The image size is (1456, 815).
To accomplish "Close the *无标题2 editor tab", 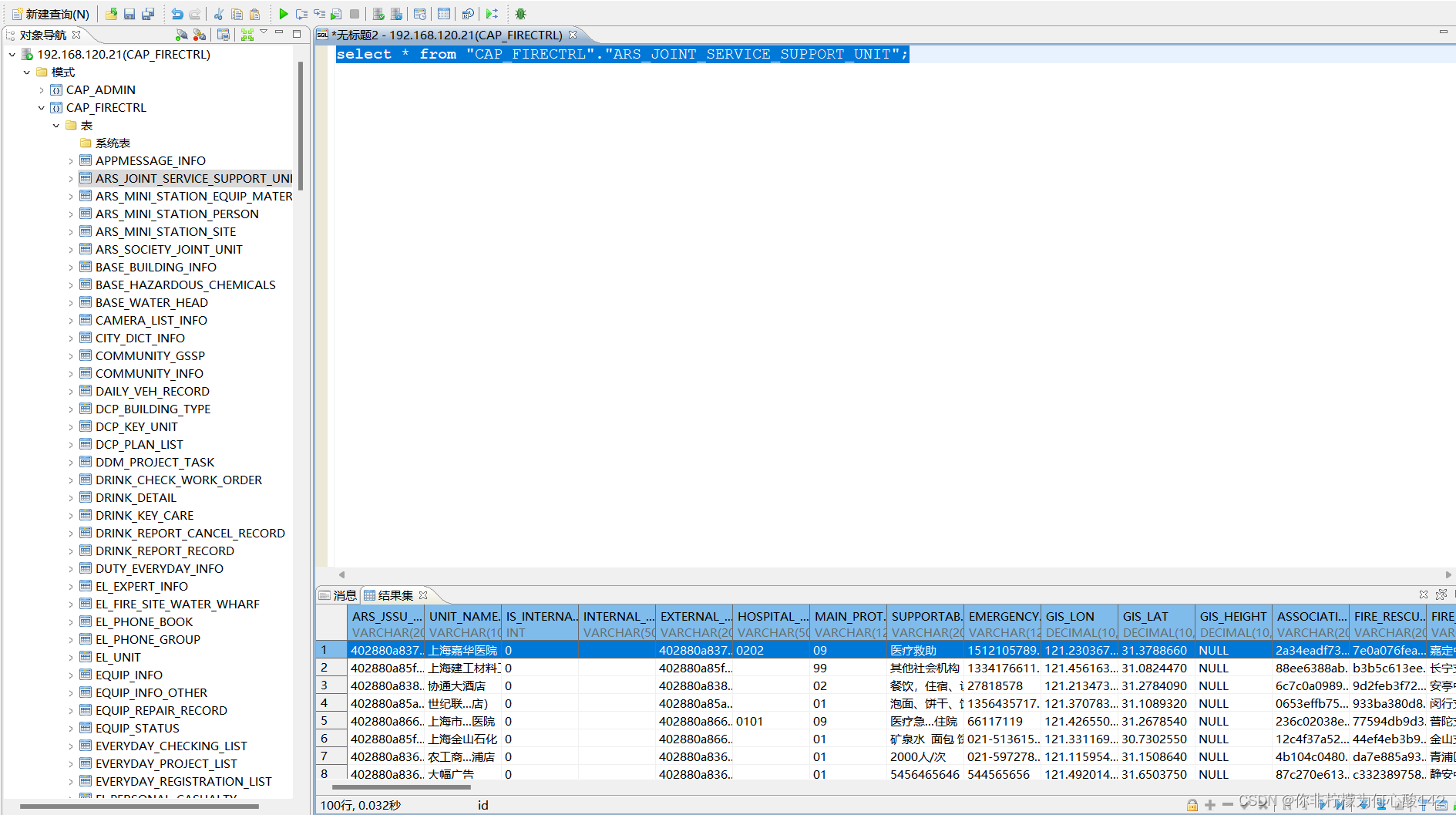I will (x=573, y=35).
